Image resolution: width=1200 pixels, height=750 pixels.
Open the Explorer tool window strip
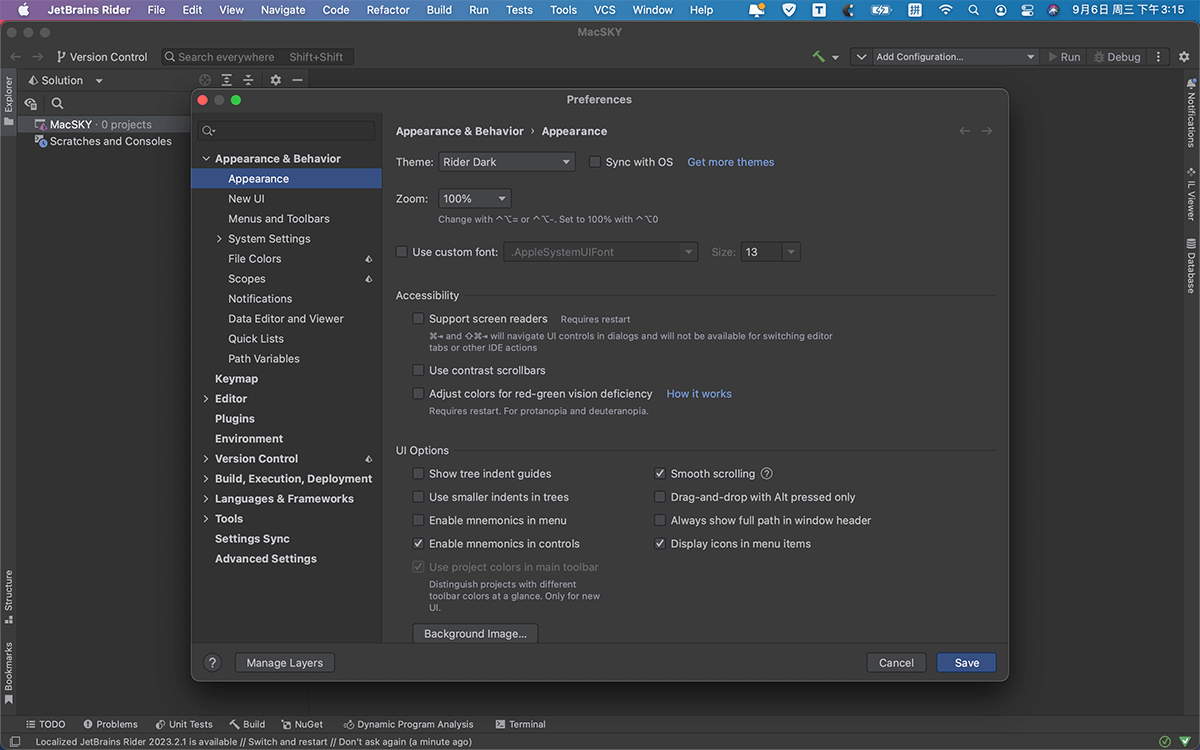[x=8, y=101]
